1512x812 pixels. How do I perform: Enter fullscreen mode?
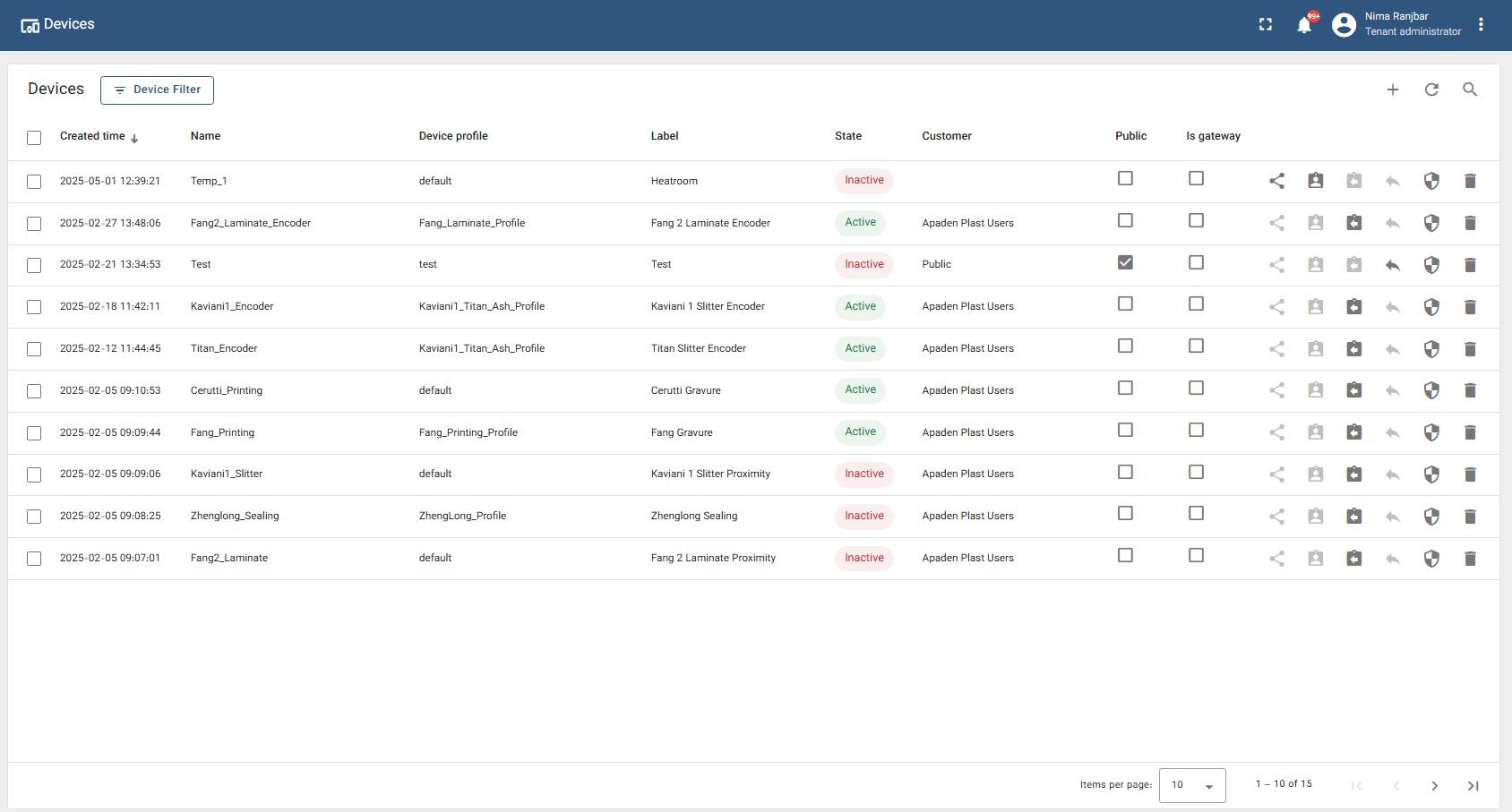(x=1265, y=24)
